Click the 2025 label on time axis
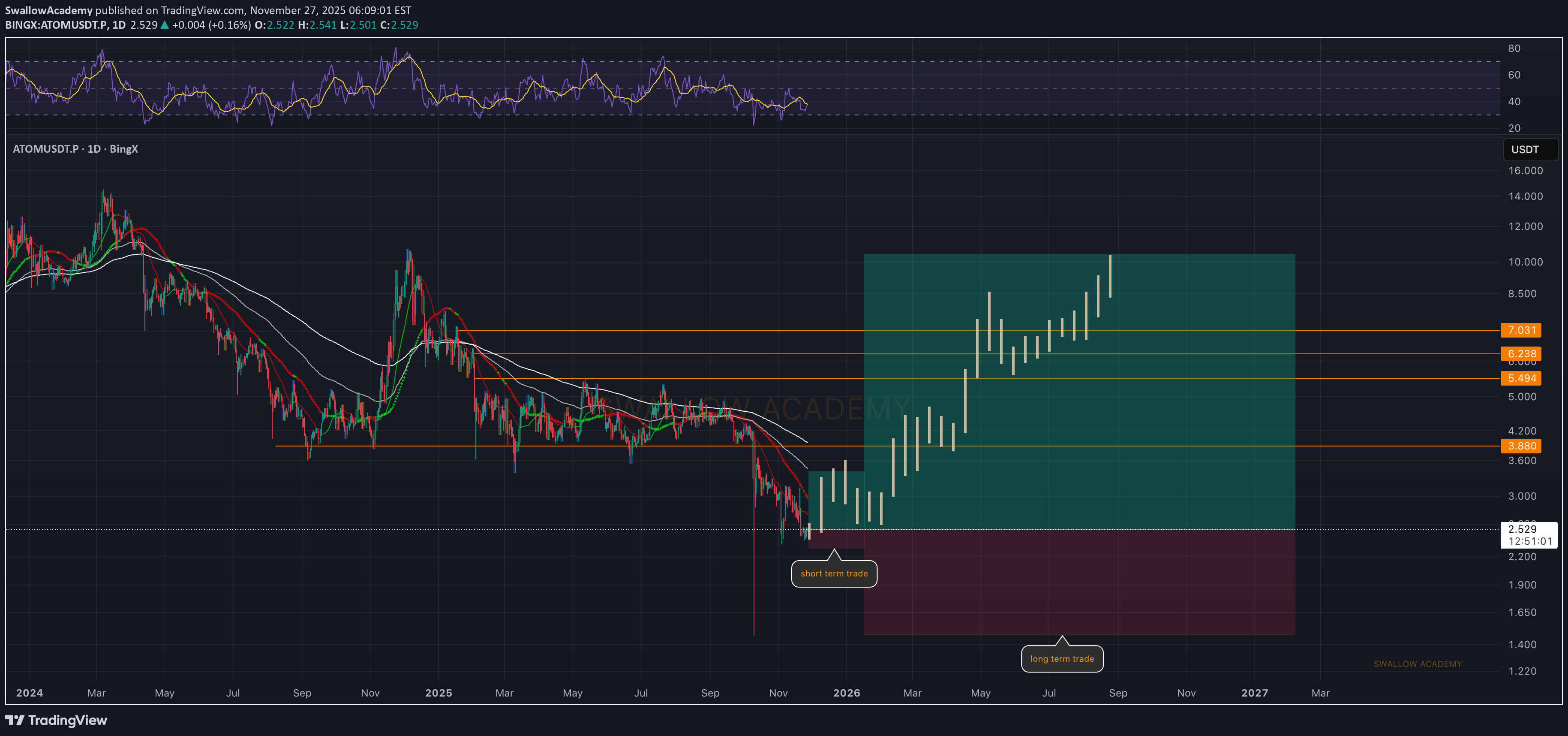Image resolution: width=1568 pixels, height=736 pixels. (438, 693)
